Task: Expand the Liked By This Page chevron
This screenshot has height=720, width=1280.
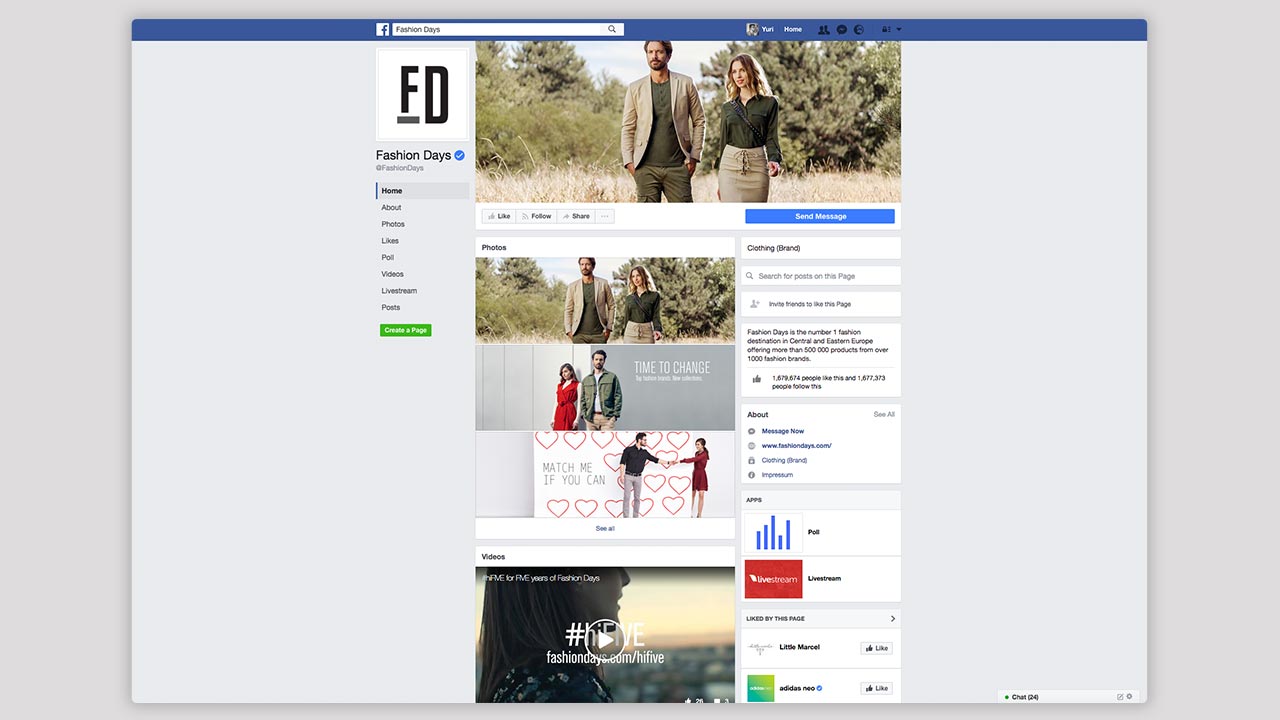Action: [x=893, y=619]
